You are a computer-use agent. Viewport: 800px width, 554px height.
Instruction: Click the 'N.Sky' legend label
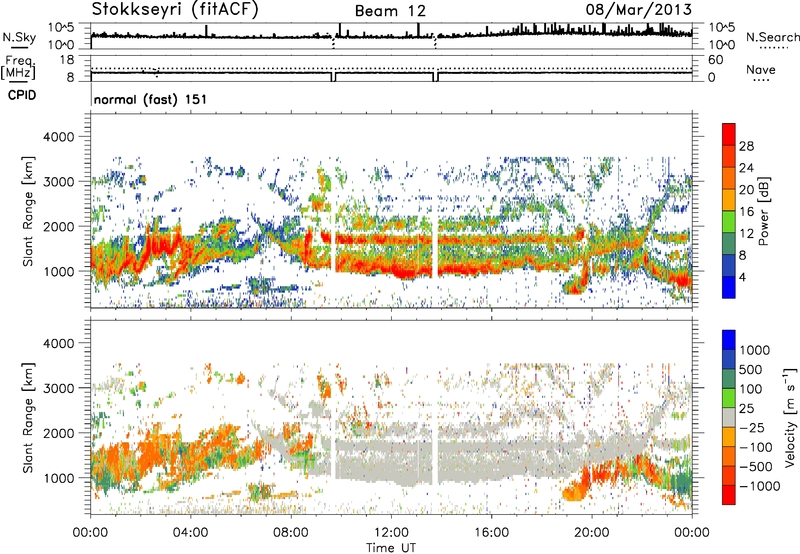19,37
